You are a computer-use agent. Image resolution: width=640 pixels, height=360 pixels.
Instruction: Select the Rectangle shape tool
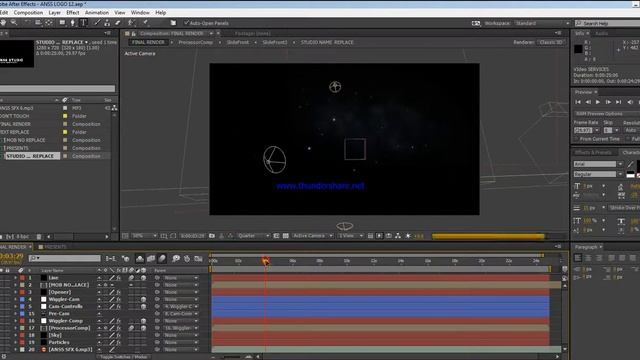pos(62,23)
